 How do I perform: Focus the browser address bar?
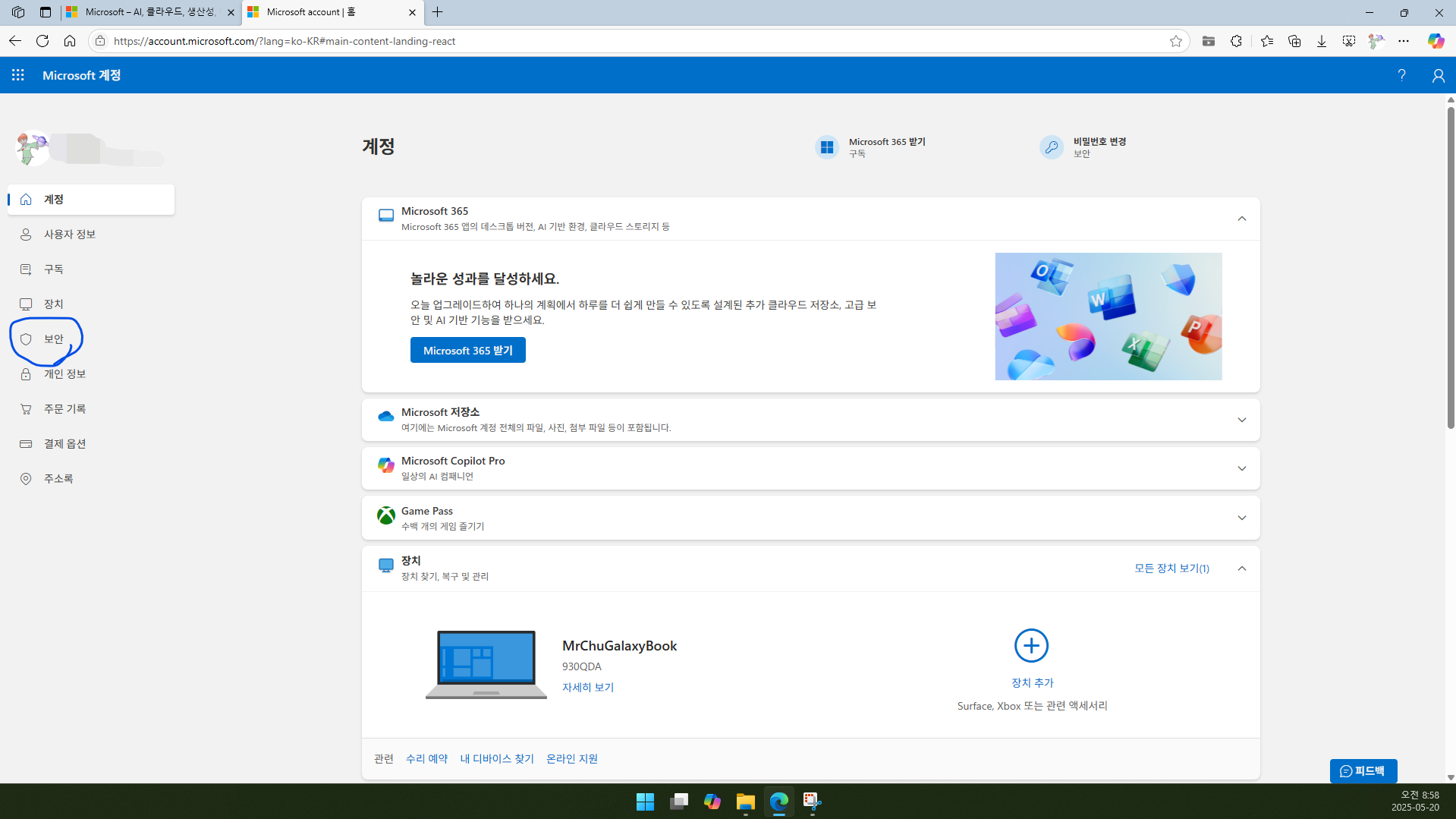click(x=637, y=41)
